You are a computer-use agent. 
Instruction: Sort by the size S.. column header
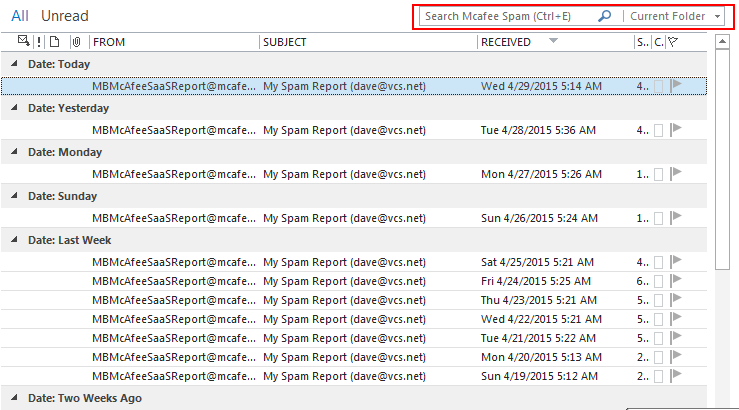click(x=643, y=42)
